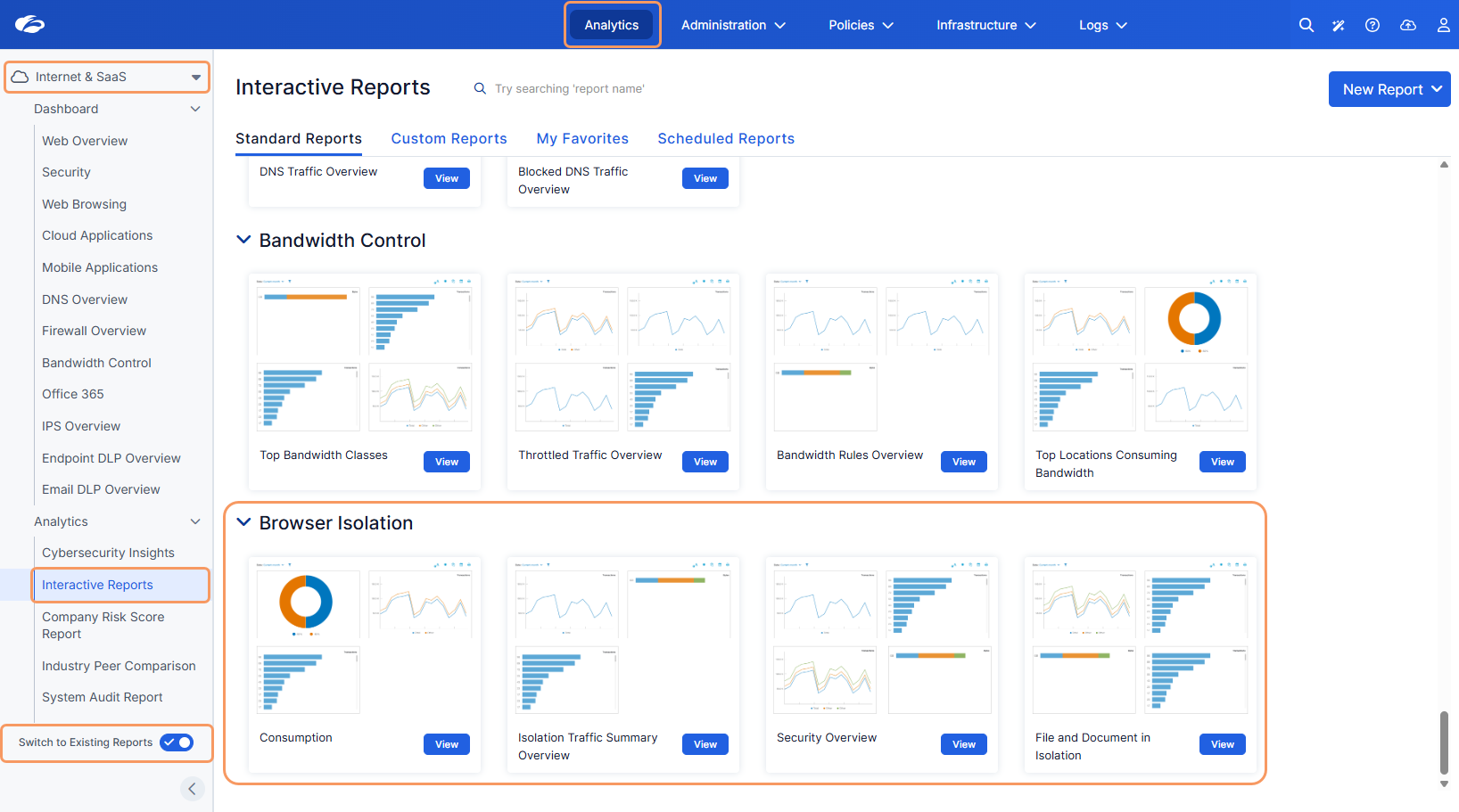
Task: Click the magic wand icon in header
Action: click(x=1339, y=25)
